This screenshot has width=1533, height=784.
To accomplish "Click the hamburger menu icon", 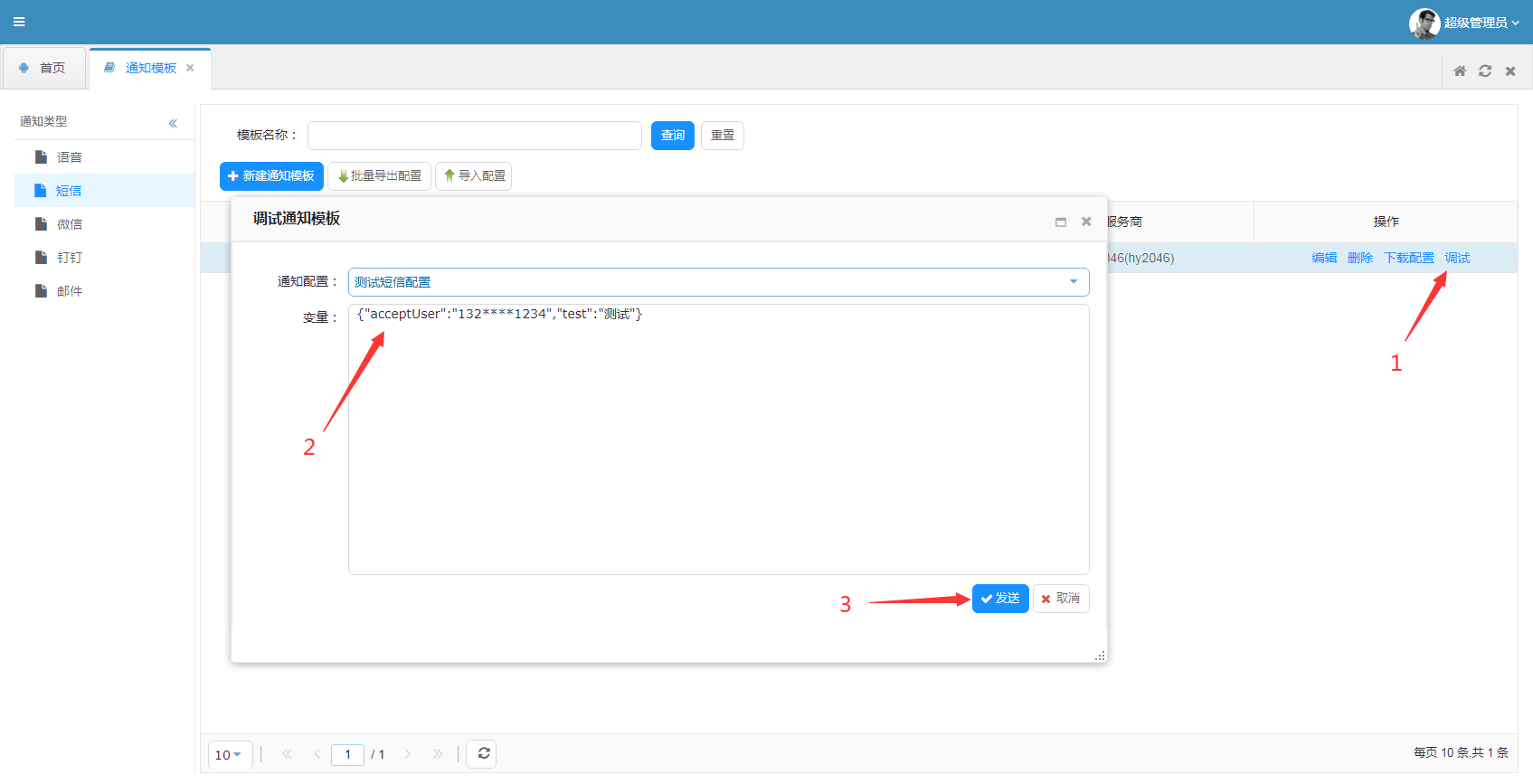I will click(x=19, y=22).
